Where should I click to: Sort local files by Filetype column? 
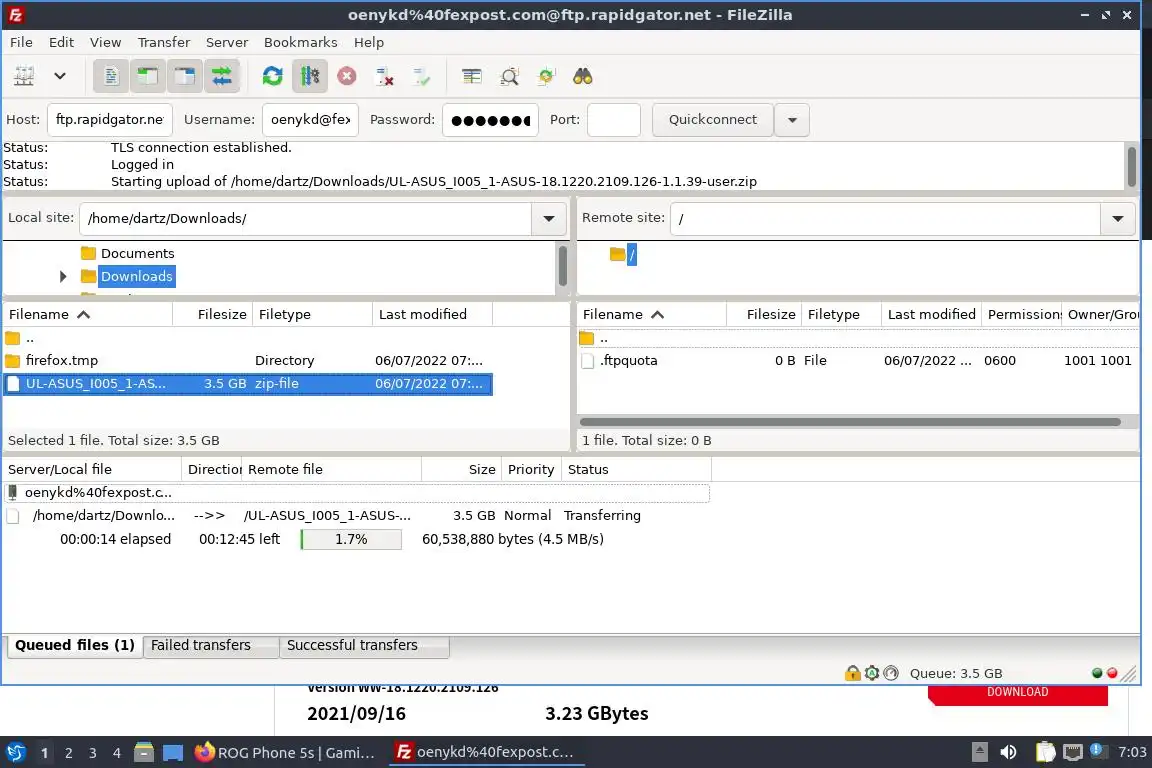coord(312,315)
